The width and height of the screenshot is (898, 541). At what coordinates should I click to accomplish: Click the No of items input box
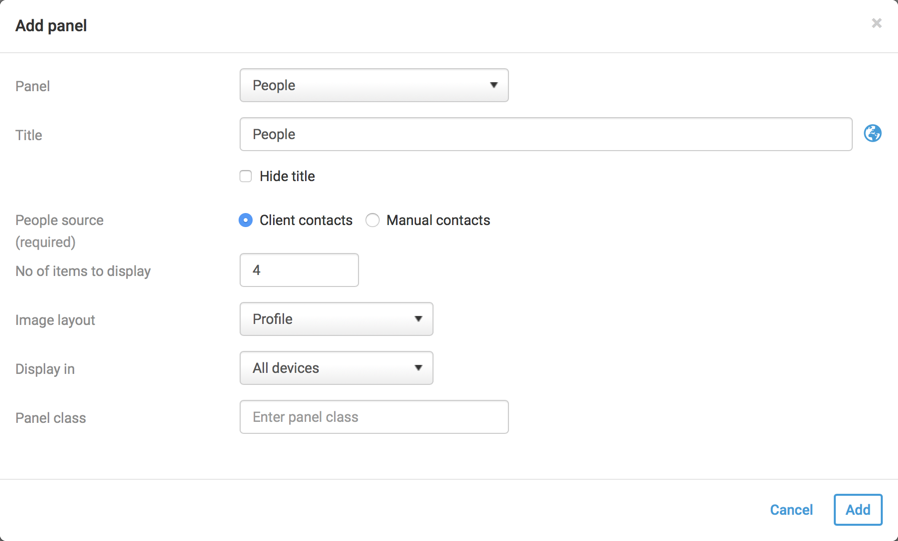pos(299,270)
